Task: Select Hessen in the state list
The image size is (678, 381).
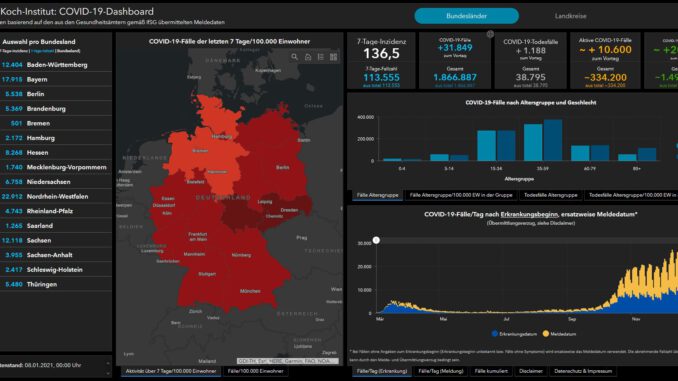Action: [x=56, y=153]
